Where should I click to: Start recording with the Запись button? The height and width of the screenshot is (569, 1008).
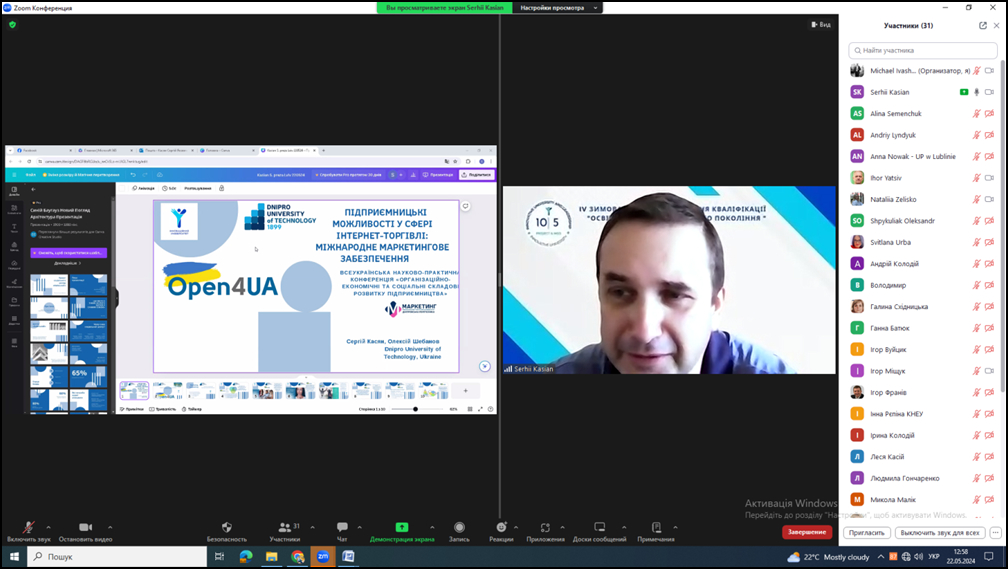click(459, 527)
